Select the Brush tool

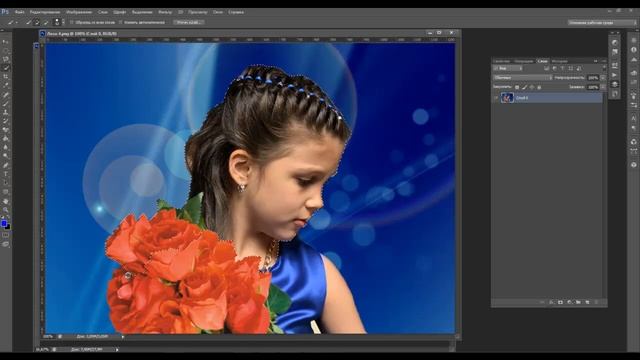pos(6,103)
